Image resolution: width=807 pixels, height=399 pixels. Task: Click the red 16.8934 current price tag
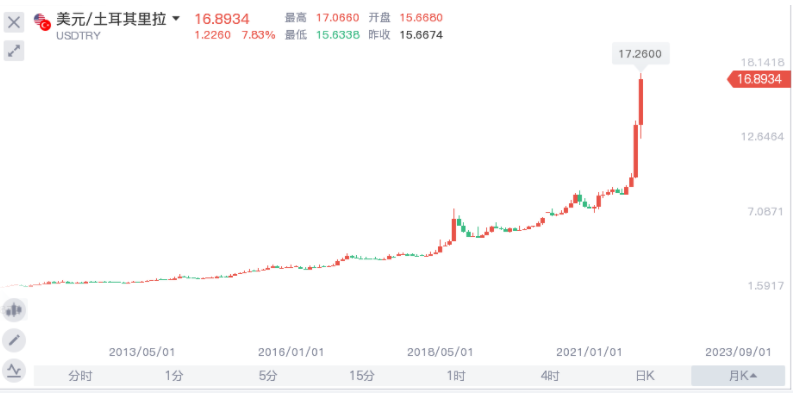759,79
